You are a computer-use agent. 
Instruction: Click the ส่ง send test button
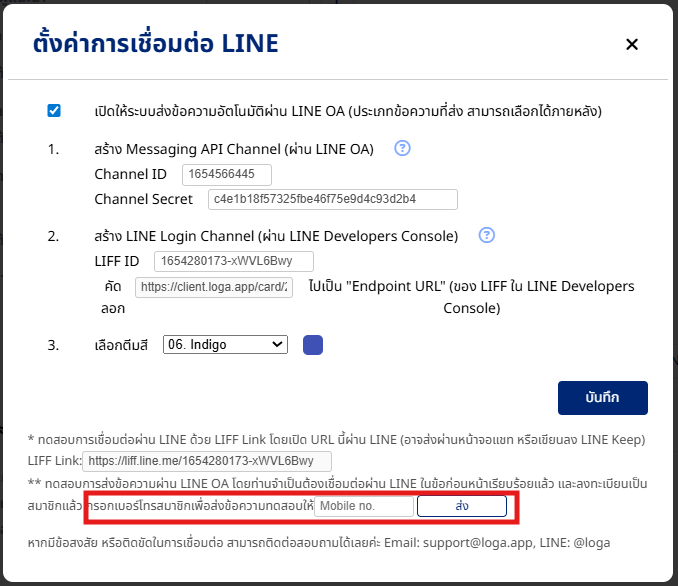coord(461,506)
